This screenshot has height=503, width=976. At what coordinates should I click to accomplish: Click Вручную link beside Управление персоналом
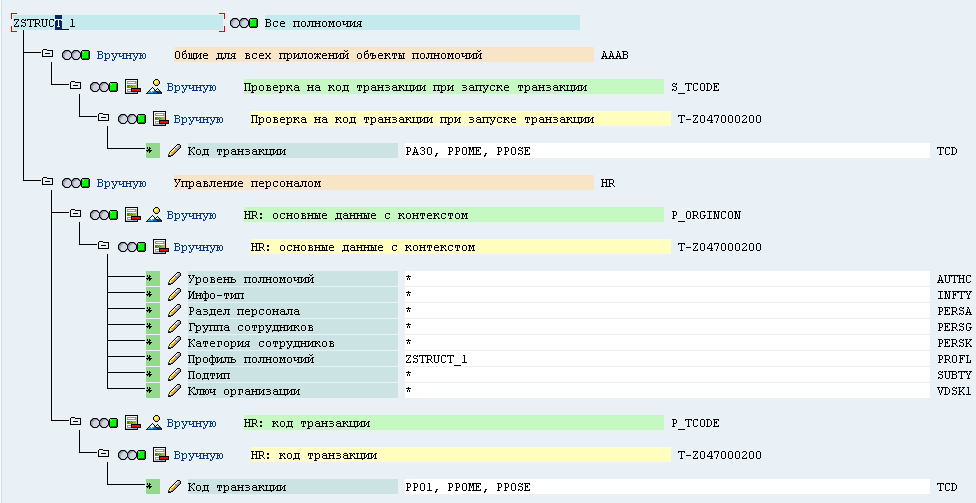121,183
